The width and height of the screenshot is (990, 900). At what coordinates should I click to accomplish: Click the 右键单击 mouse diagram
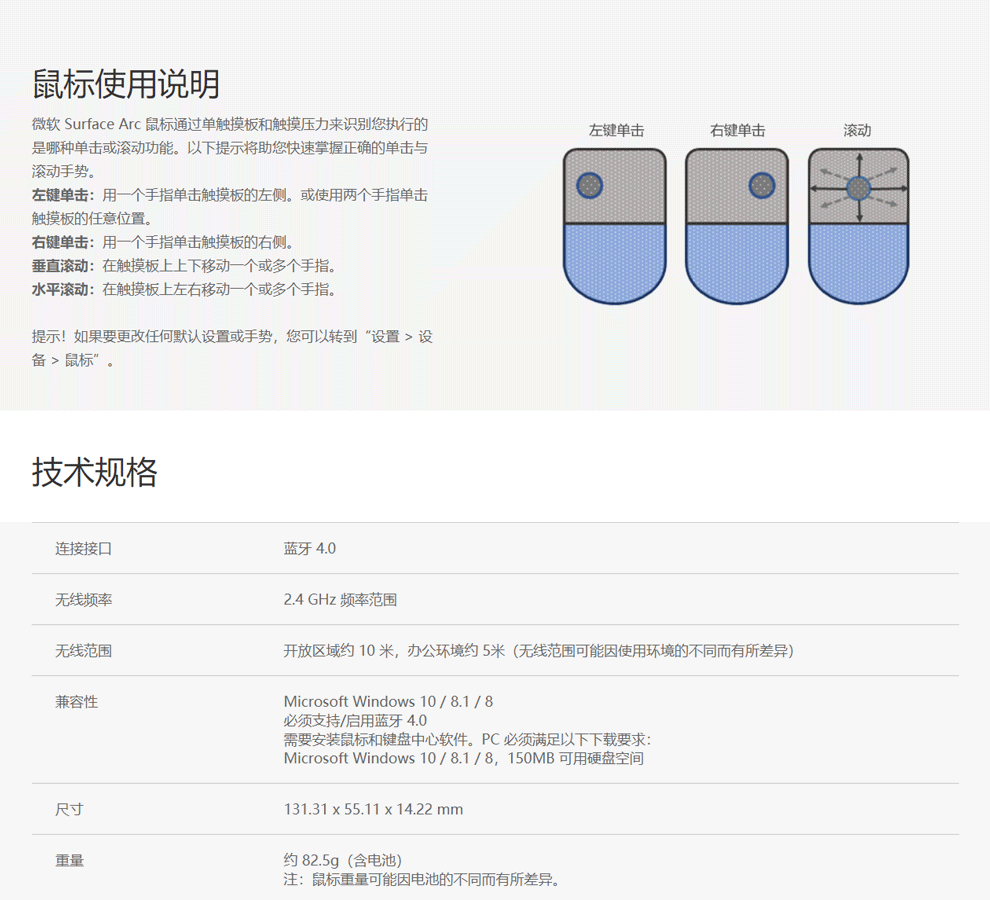(x=737, y=226)
